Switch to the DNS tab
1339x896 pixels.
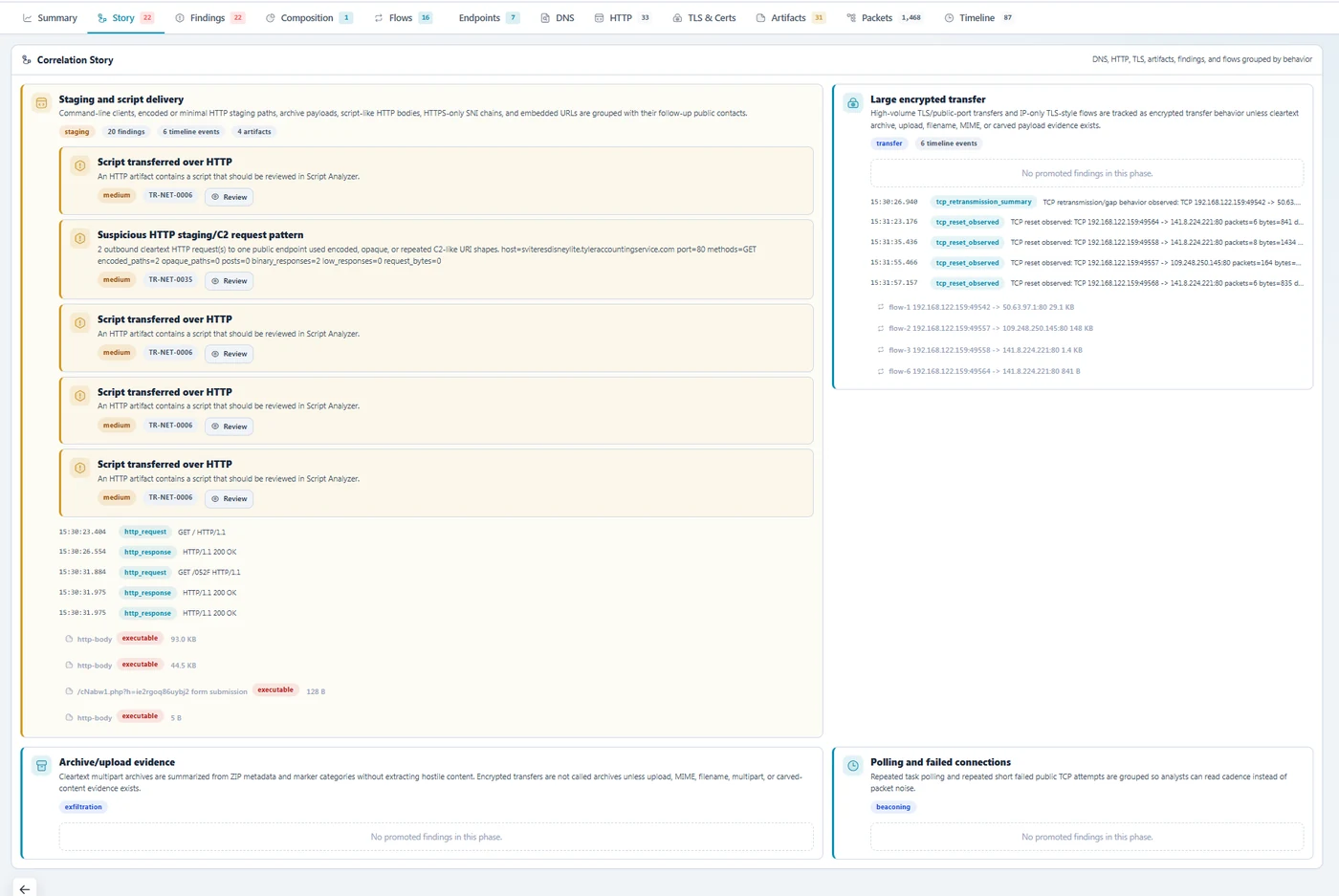click(558, 18)
